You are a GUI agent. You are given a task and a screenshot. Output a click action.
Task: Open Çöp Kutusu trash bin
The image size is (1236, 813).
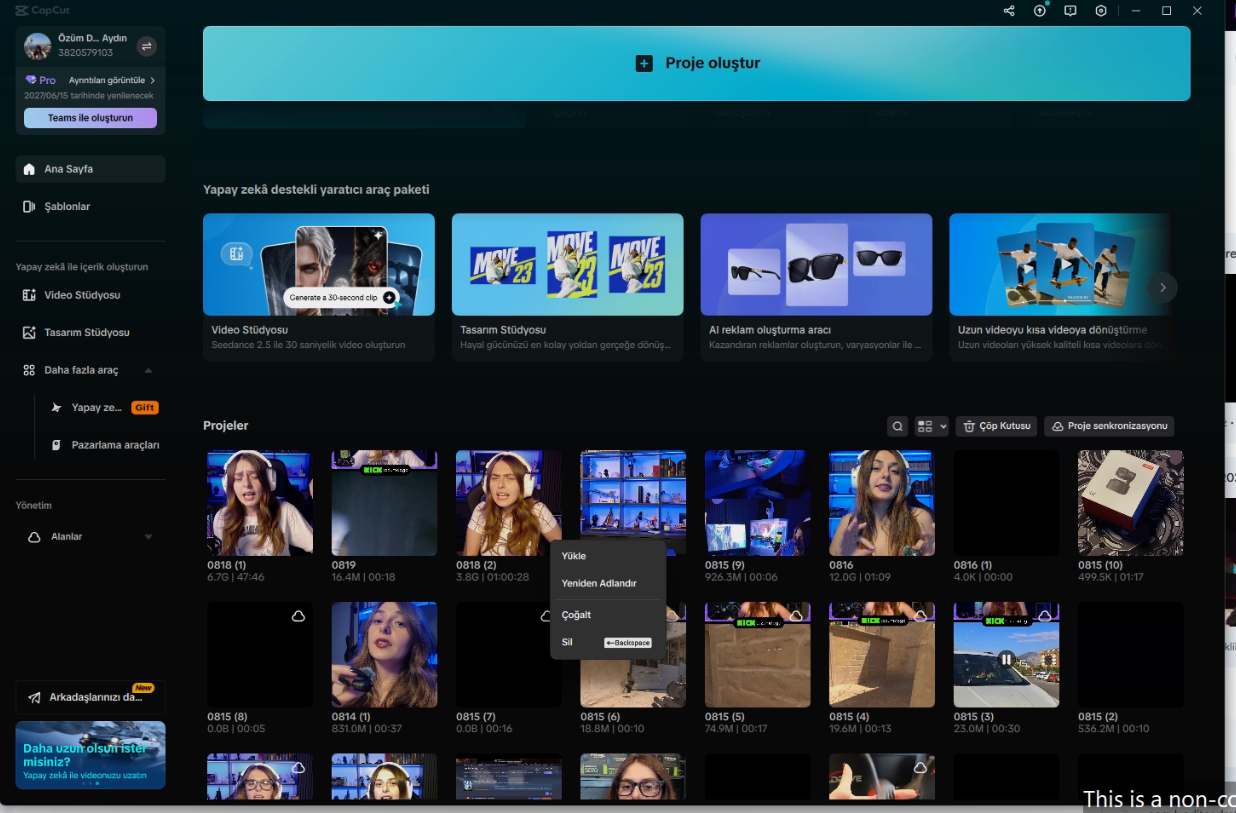click(x=996, y=426)
